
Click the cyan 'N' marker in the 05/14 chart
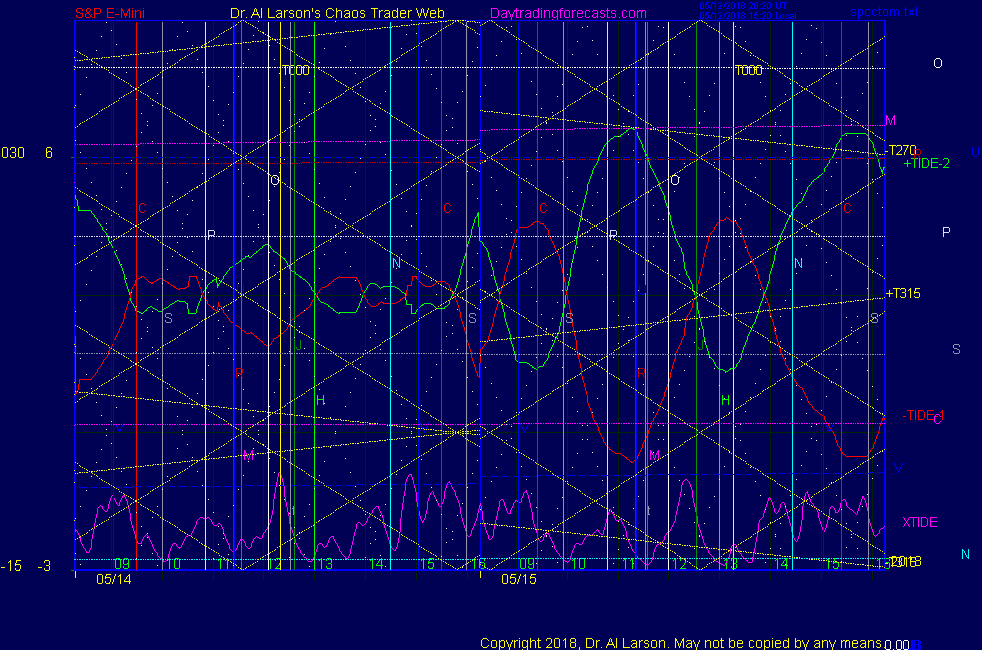point(396,263)
